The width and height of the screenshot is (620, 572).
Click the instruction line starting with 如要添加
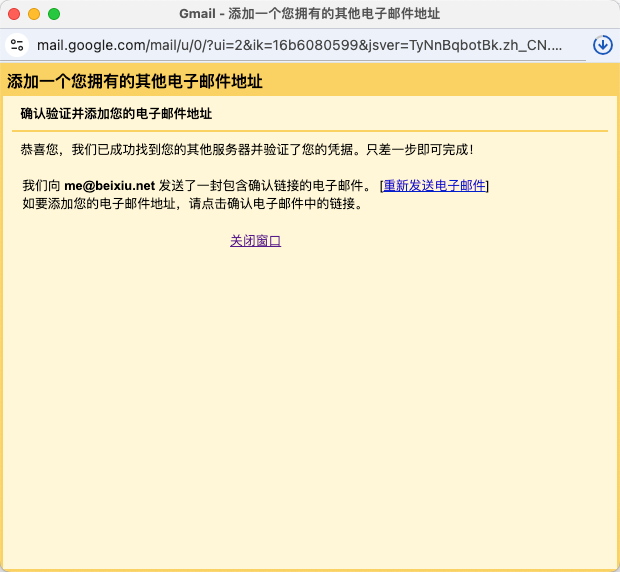[x=192, y=203]
